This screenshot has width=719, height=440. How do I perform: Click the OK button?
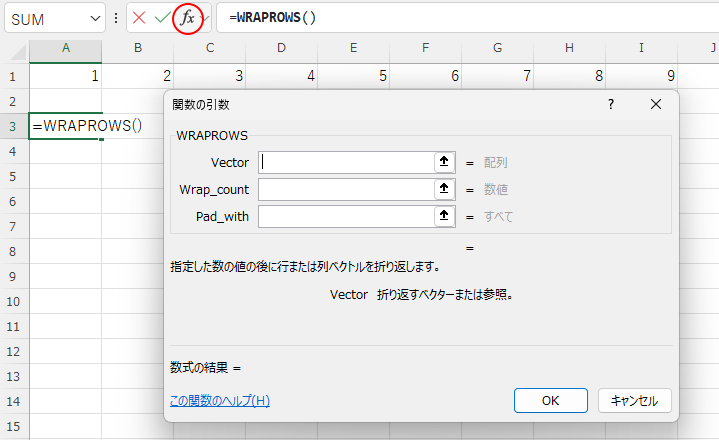[551, 401]
